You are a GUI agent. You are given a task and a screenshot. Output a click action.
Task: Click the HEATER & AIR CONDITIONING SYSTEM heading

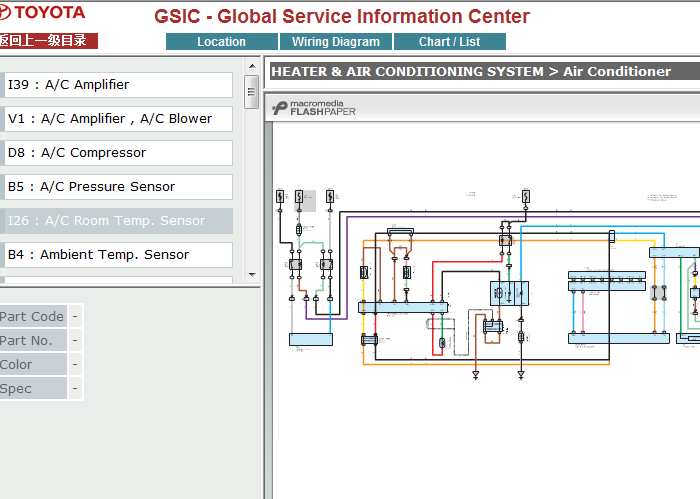471,71
